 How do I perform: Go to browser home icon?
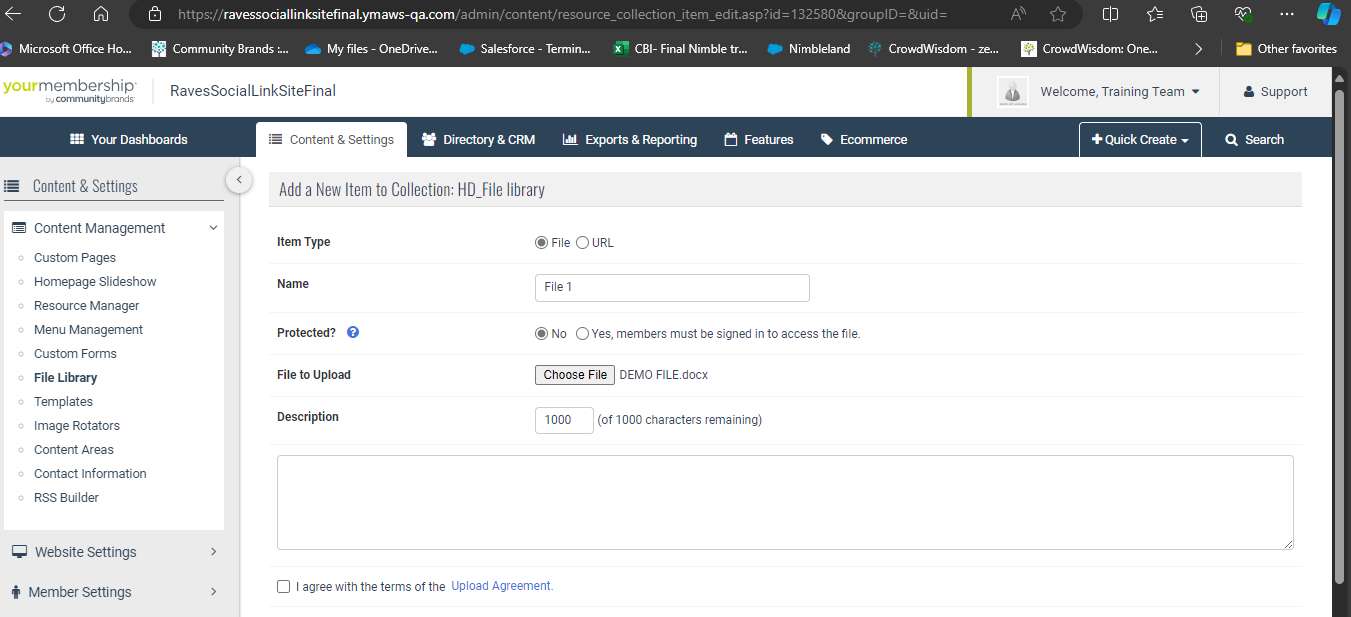click(100, 14)
